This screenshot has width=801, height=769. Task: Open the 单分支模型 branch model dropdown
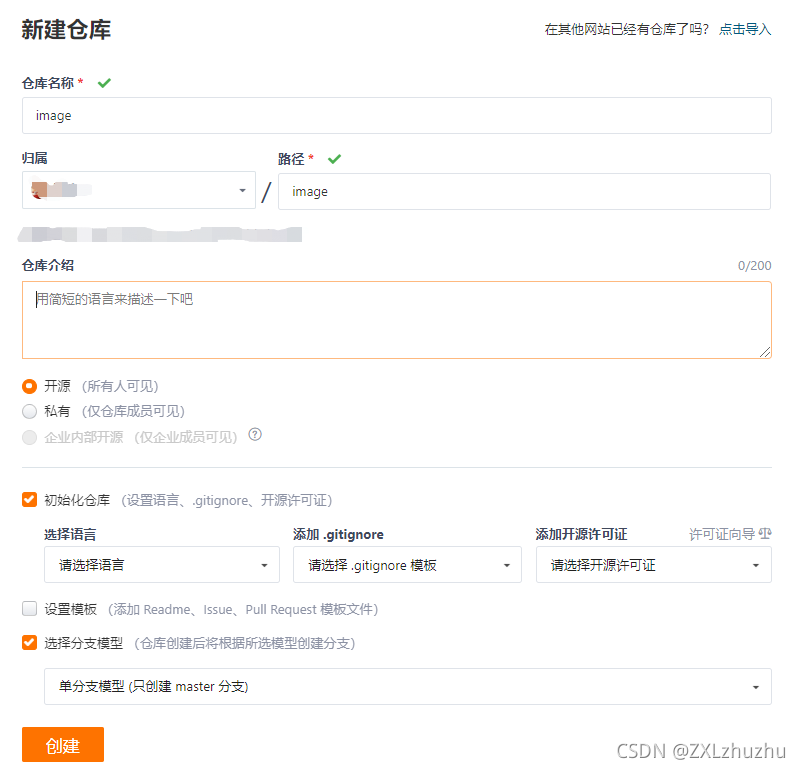point(408,686)
